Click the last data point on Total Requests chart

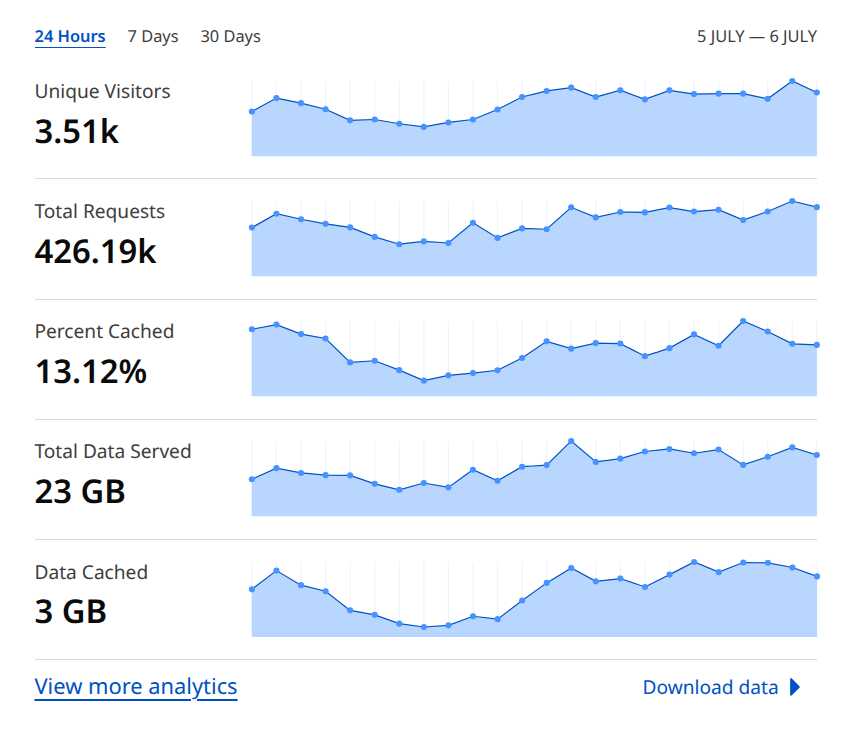point(817,207)
